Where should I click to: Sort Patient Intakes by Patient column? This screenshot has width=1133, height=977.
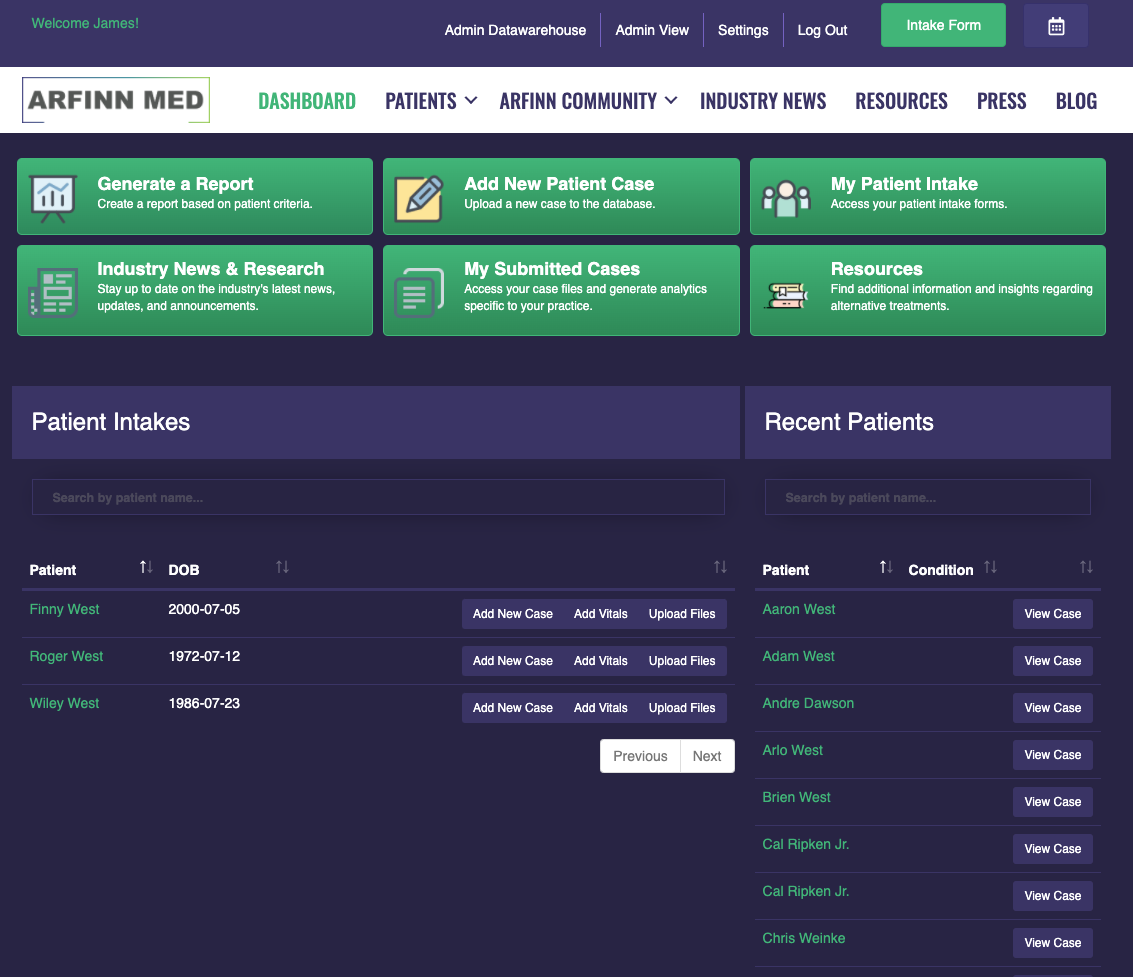(x=146, y=568)
